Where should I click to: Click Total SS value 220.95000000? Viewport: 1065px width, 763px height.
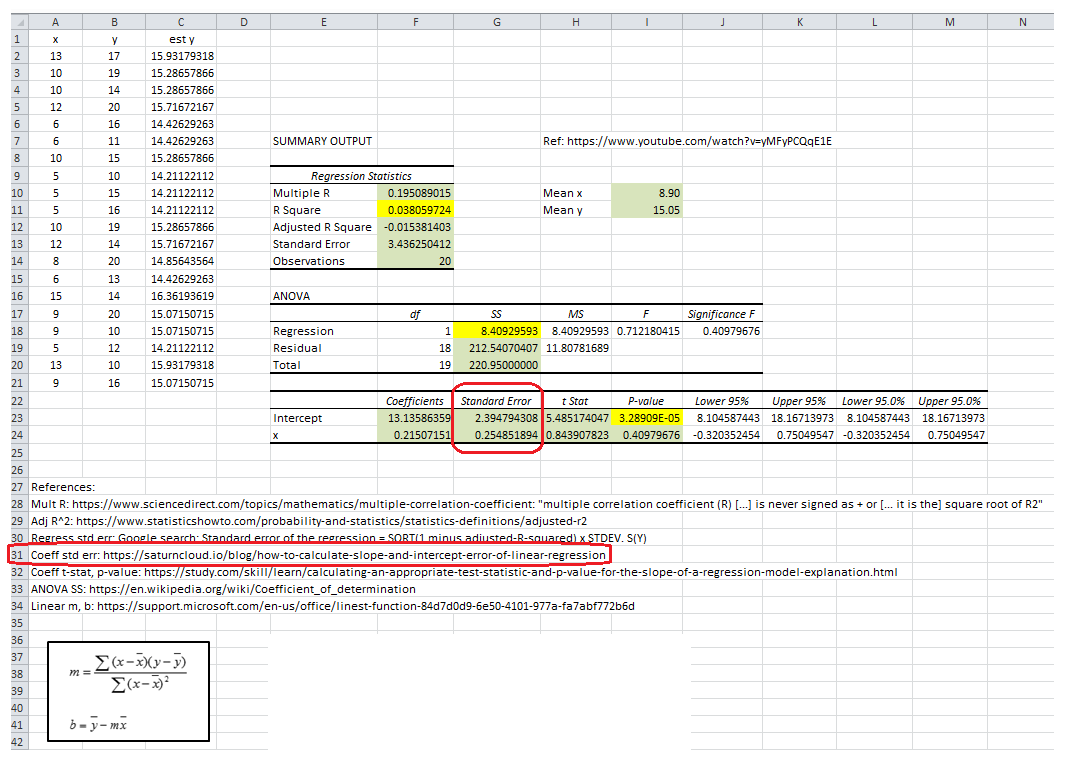497,365
